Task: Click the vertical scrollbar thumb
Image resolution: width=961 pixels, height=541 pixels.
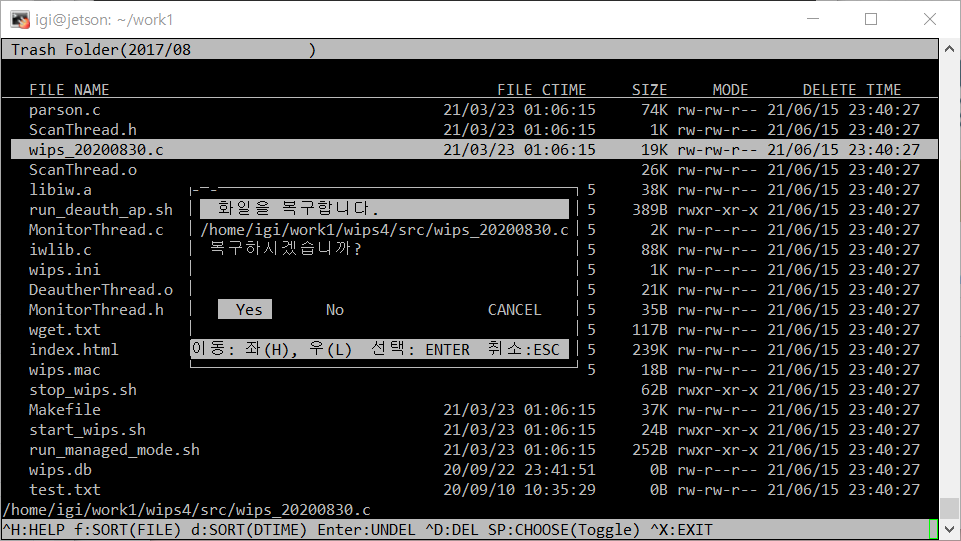Action: pos(949,508)
